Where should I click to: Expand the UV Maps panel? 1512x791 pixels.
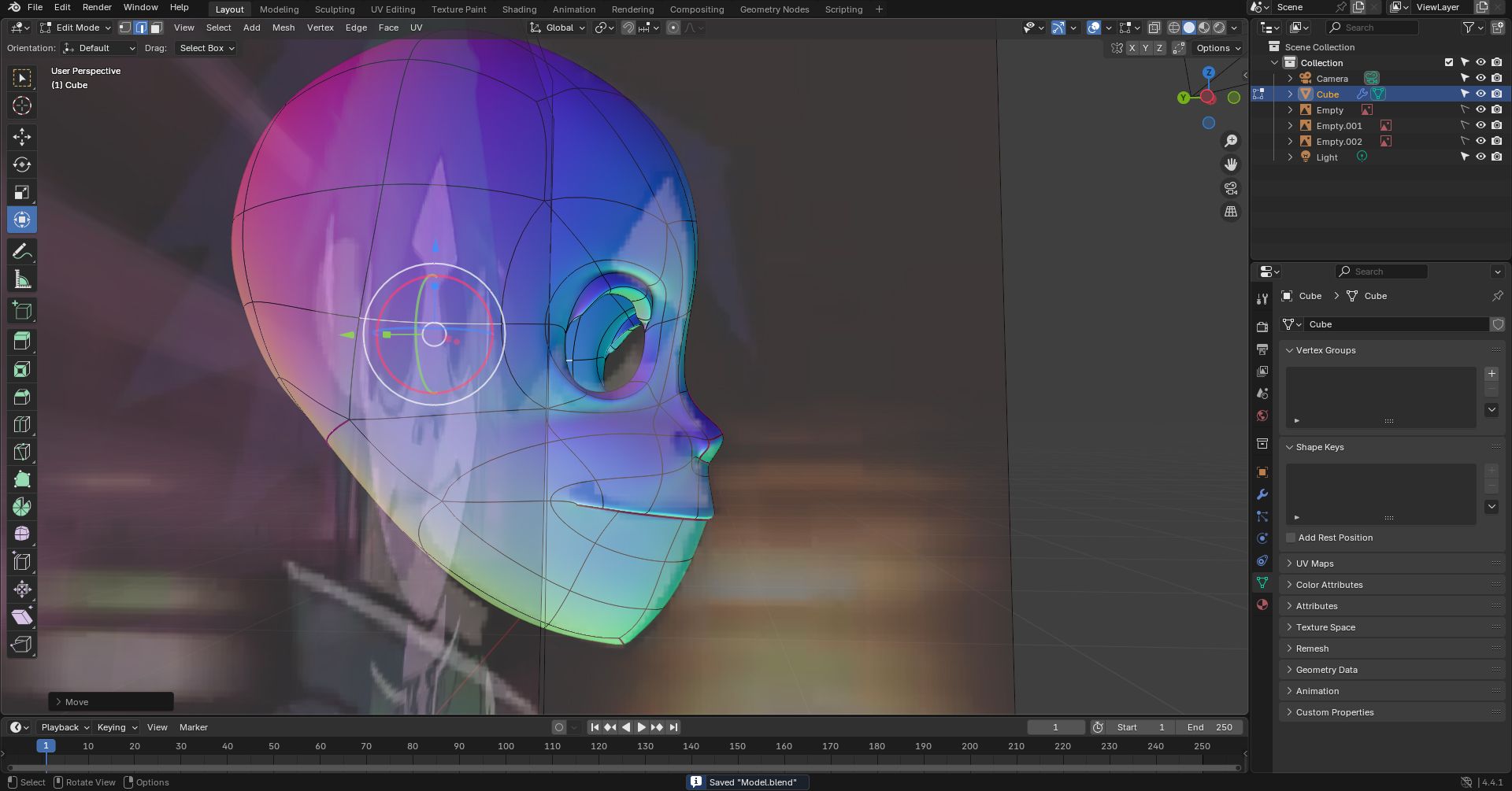pyautogui.click(x=1315, y=564)
